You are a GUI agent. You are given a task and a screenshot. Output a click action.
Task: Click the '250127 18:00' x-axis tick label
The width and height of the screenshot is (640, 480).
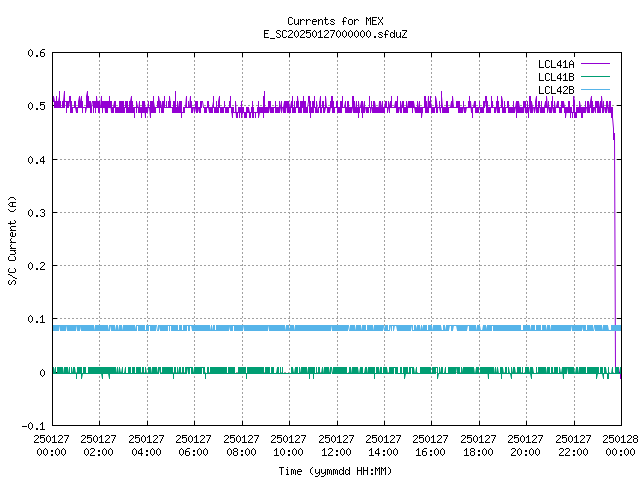[478, 446]
